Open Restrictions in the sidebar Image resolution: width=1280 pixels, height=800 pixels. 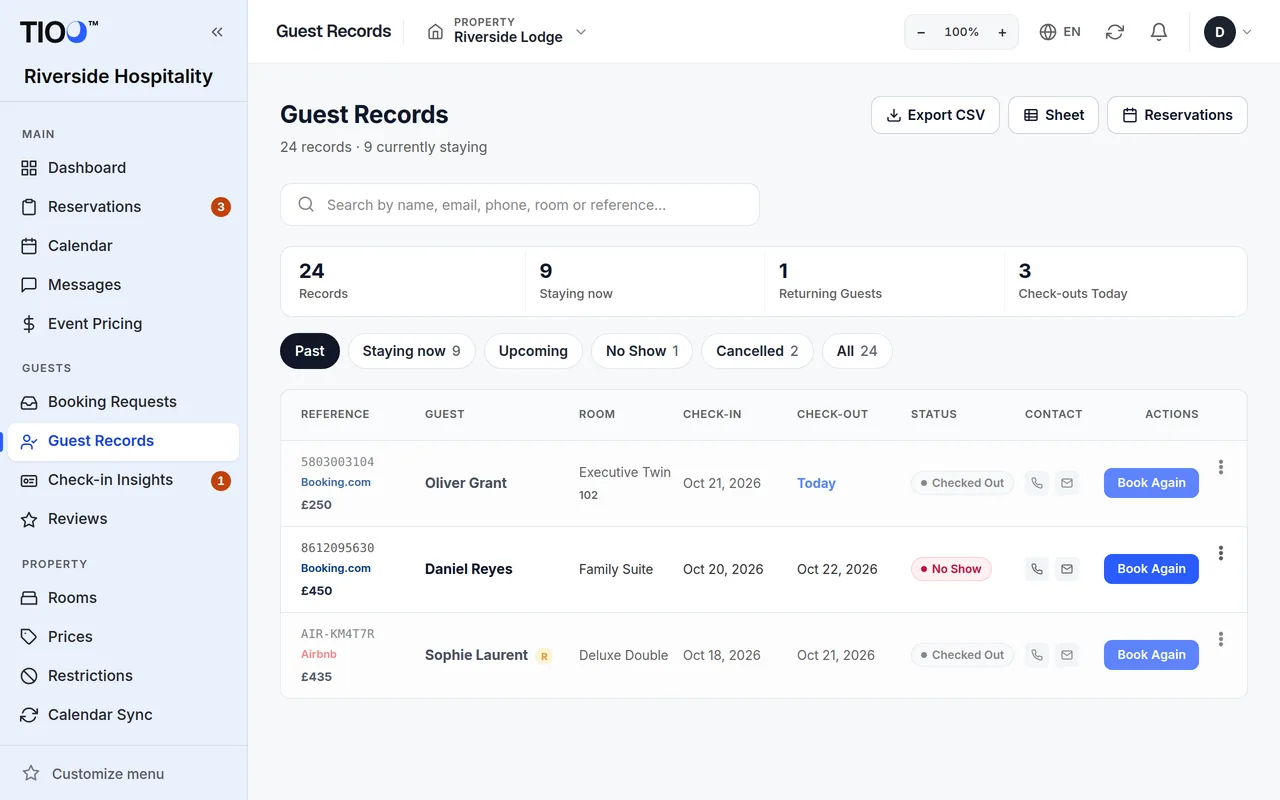click(123, 676)
